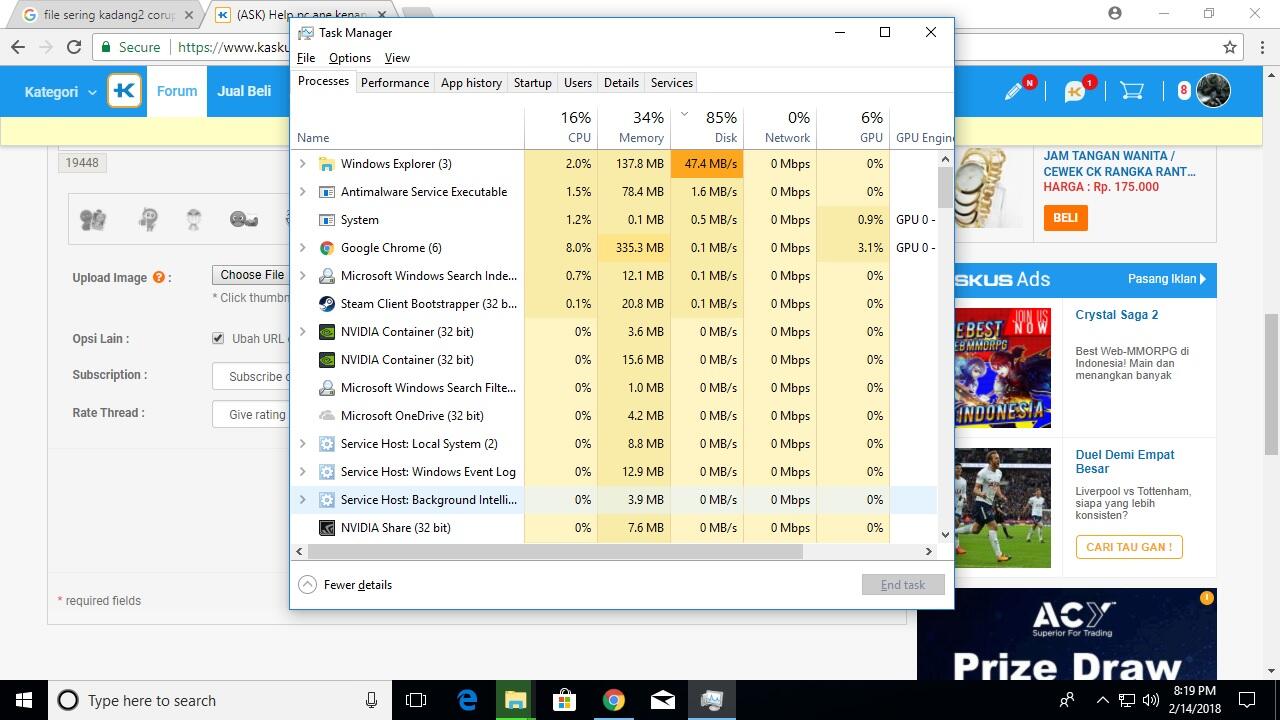Image resolution: width=1280 pixels, height=720 pixels.
Task: Open the Kategori dropdown on Kaskus
Action: click(x=60, y=92)
